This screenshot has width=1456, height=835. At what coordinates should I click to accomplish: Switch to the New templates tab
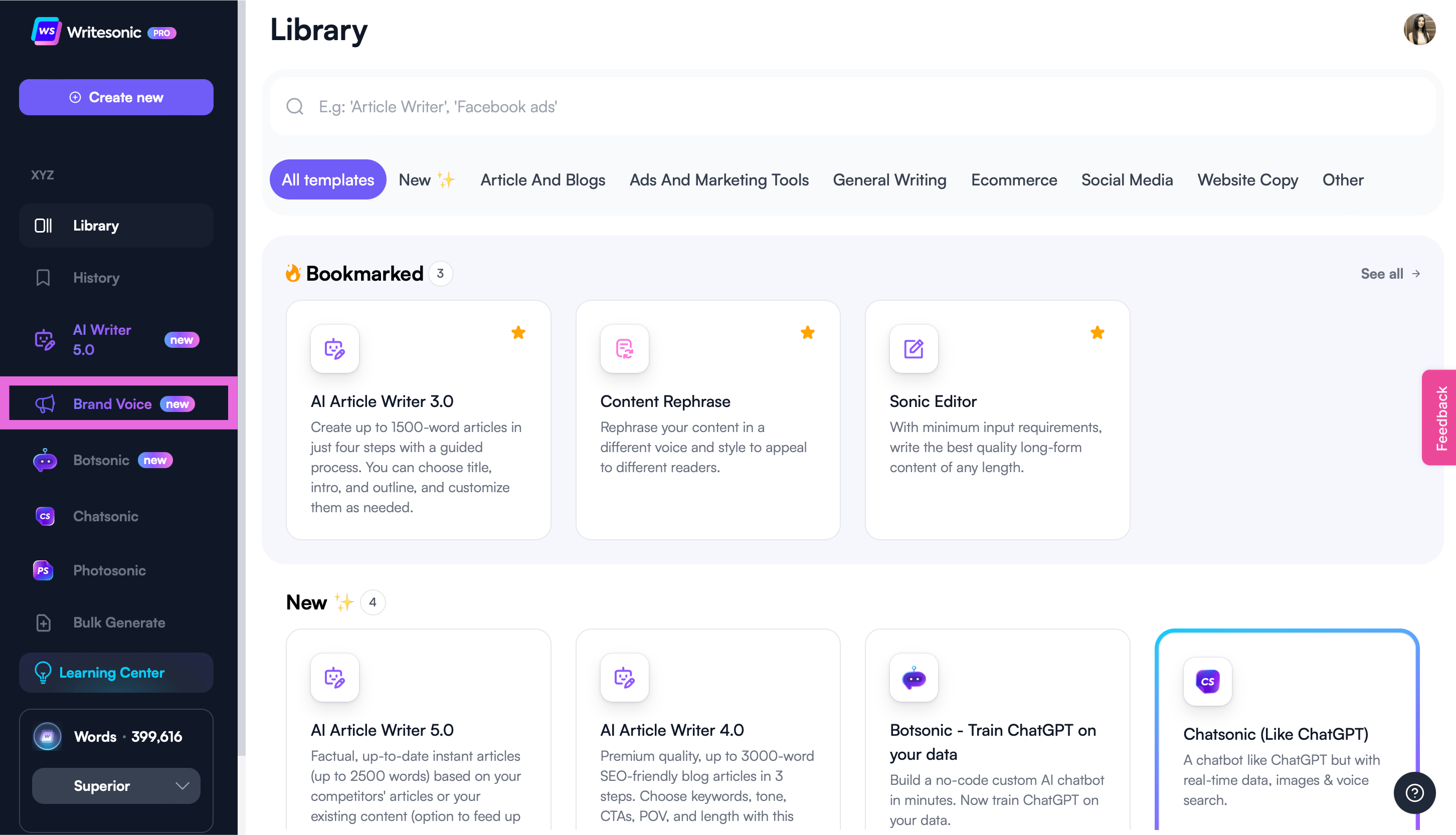point(427,179)
